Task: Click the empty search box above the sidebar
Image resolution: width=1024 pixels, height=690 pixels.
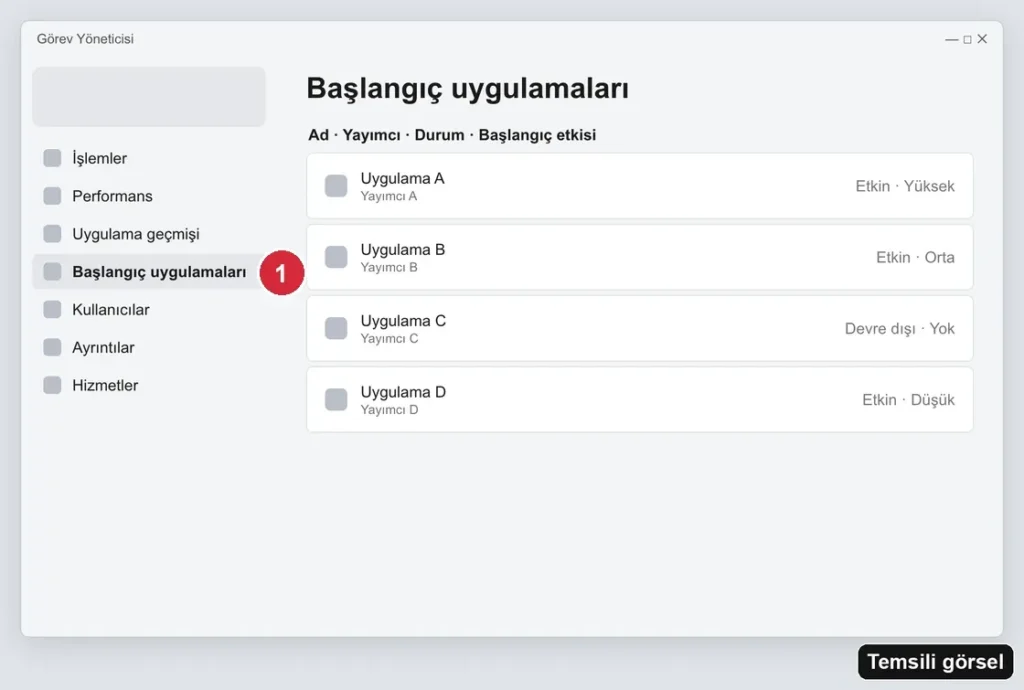Action: click(x=149, y=97)
